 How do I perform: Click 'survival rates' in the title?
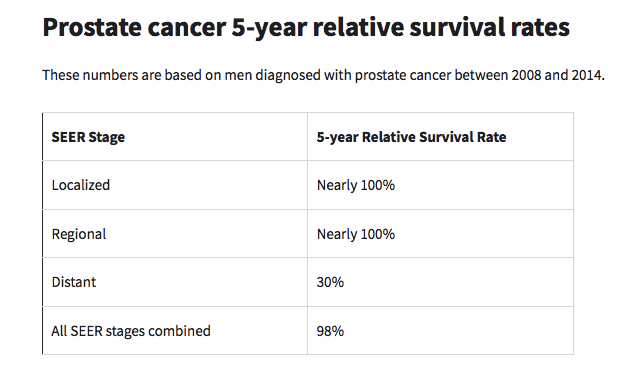[x=489, y=27]
